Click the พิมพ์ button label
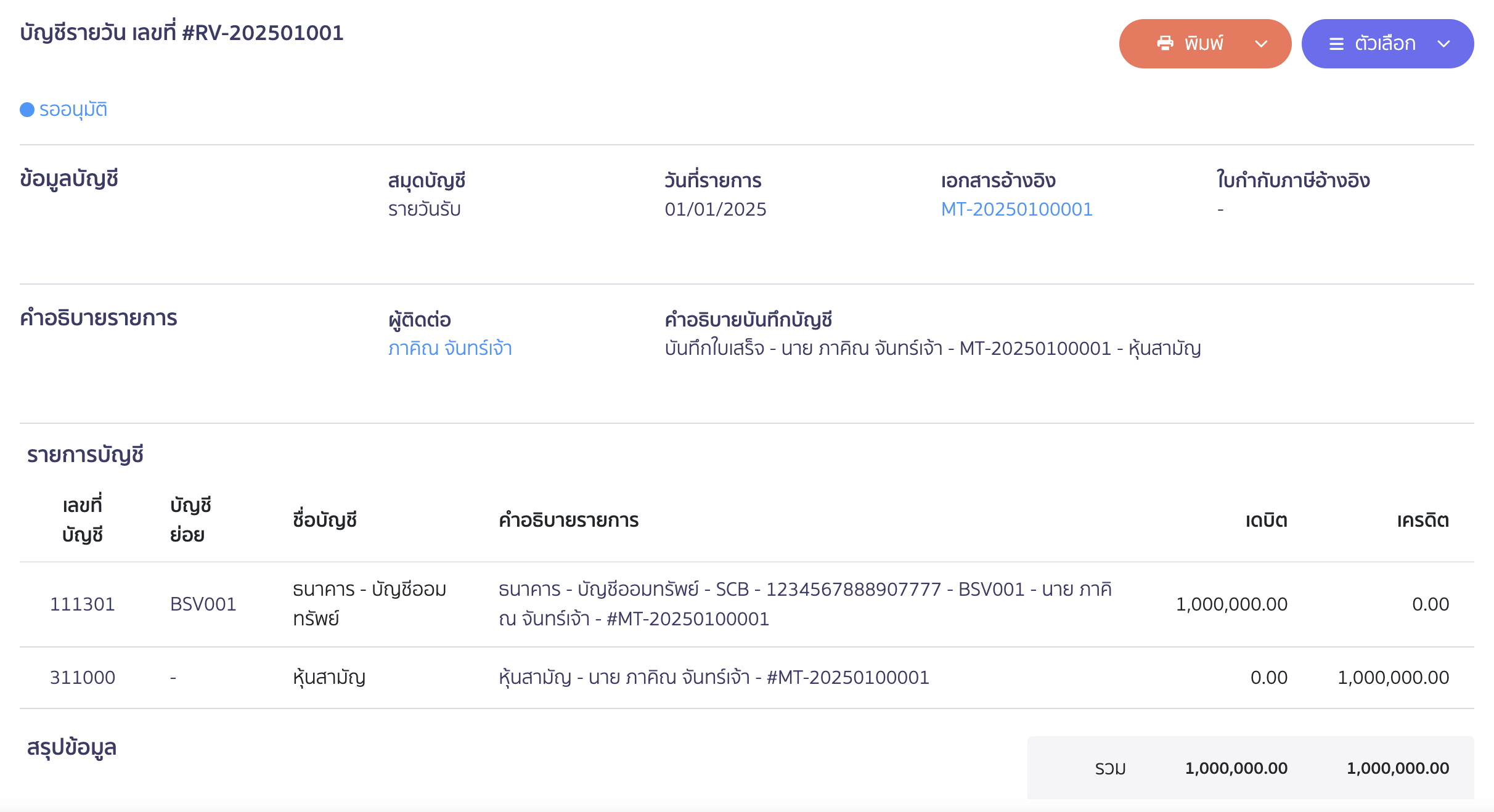This screenshot has height=812, width=1494. [1204, 43]
